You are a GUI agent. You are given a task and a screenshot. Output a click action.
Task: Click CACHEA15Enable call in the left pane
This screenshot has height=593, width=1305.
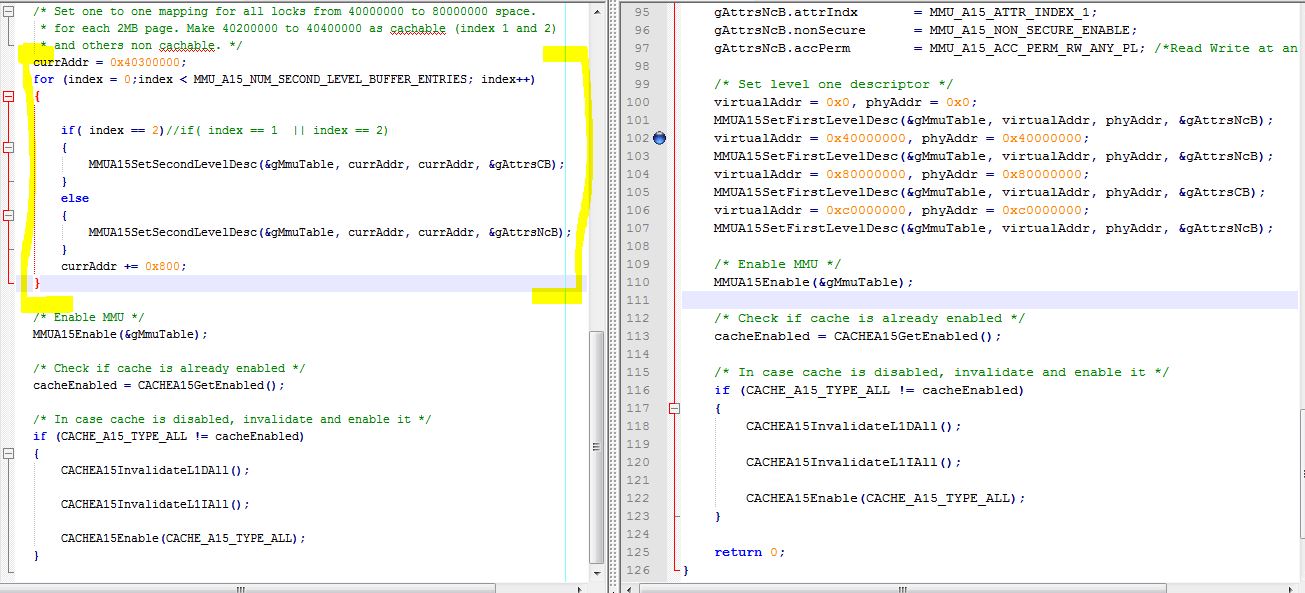183,538
